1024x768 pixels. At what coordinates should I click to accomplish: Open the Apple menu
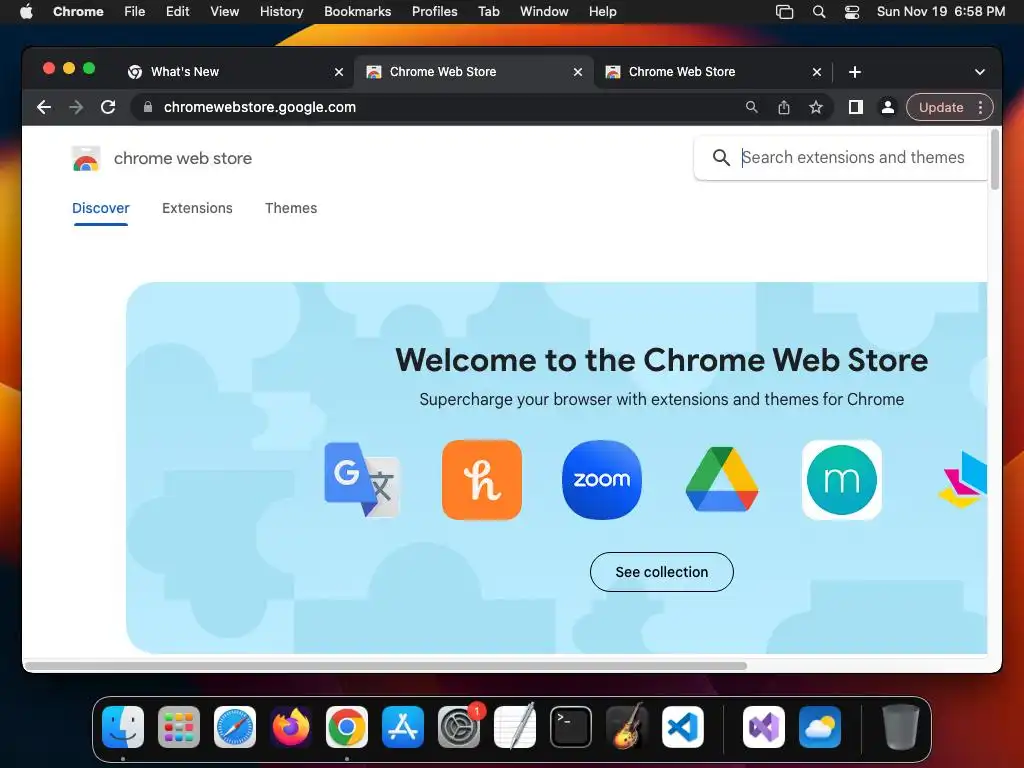coord(26,11)
